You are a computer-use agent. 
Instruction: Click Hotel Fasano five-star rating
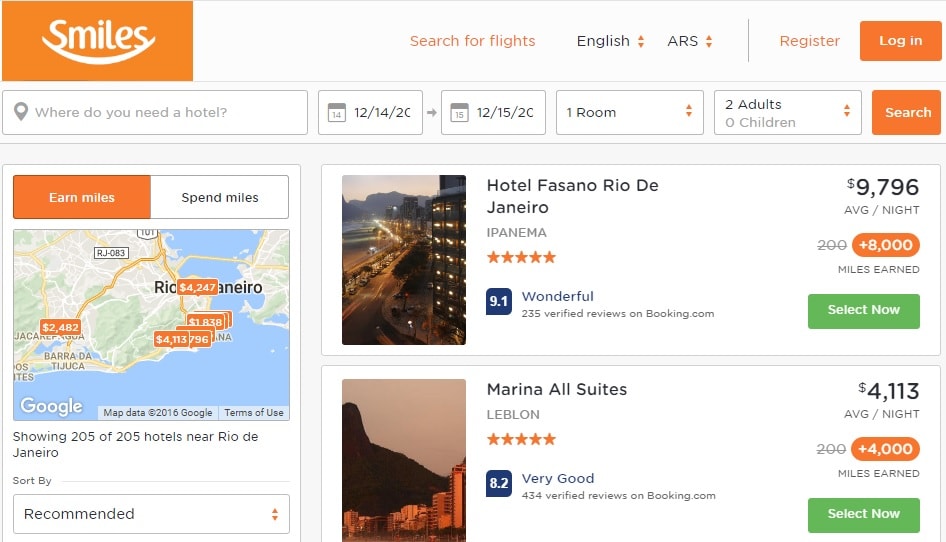(521, 258)
